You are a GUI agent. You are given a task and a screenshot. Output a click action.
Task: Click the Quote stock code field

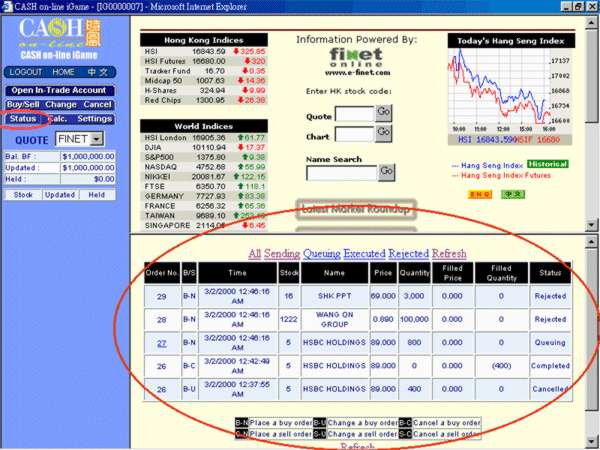355,114
